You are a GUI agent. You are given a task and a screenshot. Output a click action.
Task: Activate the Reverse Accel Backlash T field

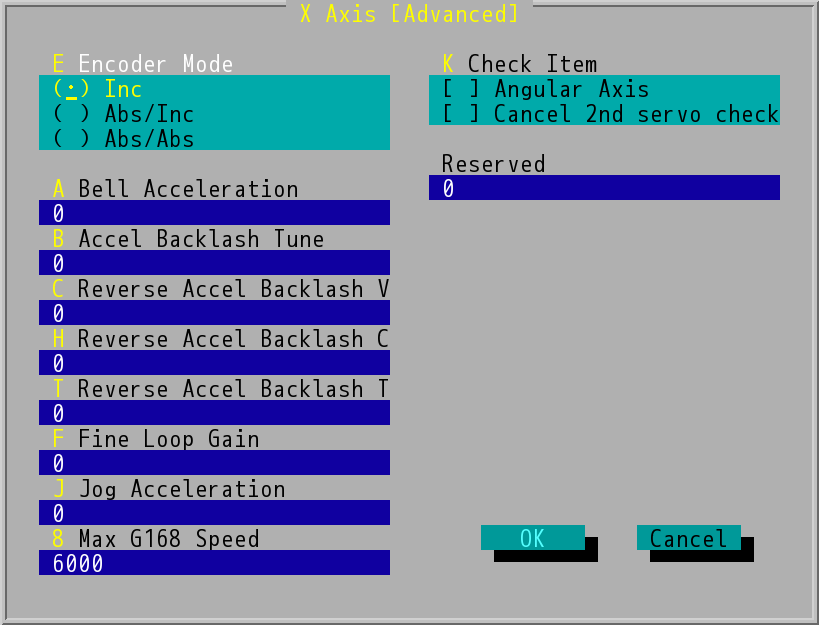[214, 412]
